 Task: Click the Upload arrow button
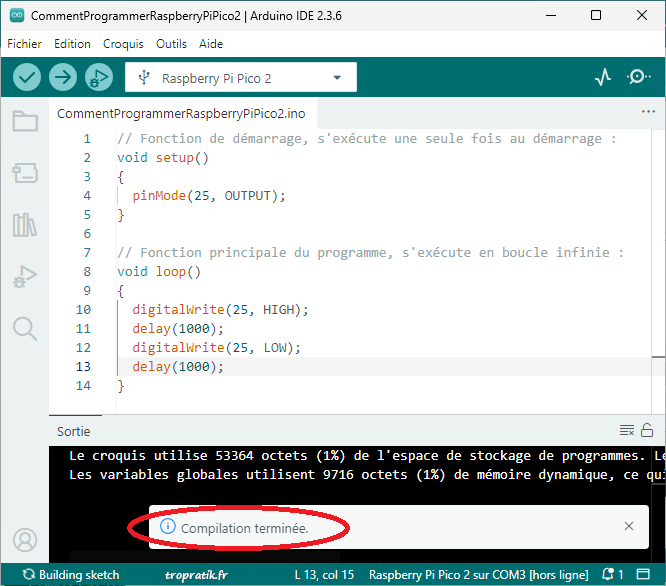click(x=63, y=77)
